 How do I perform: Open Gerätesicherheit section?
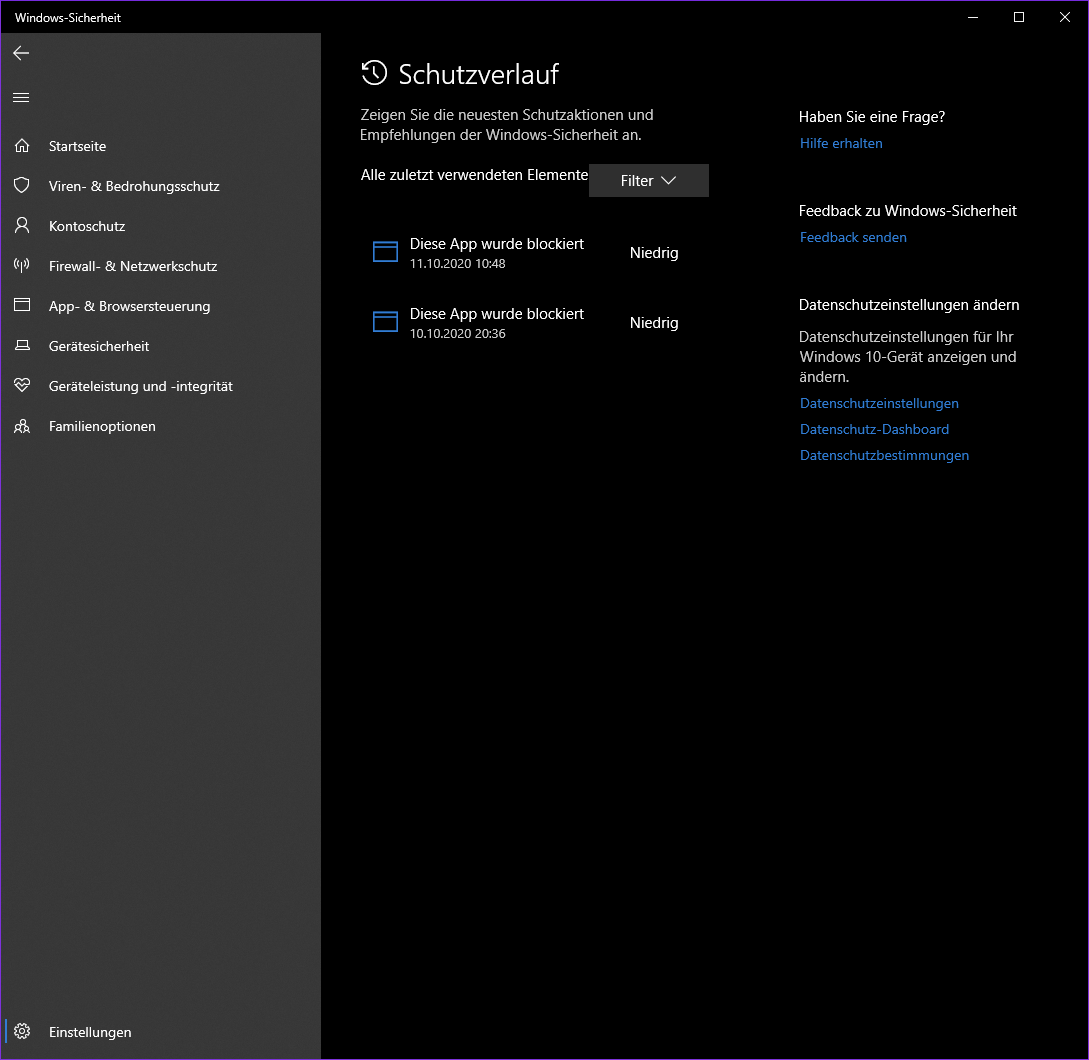coord(160,346)
